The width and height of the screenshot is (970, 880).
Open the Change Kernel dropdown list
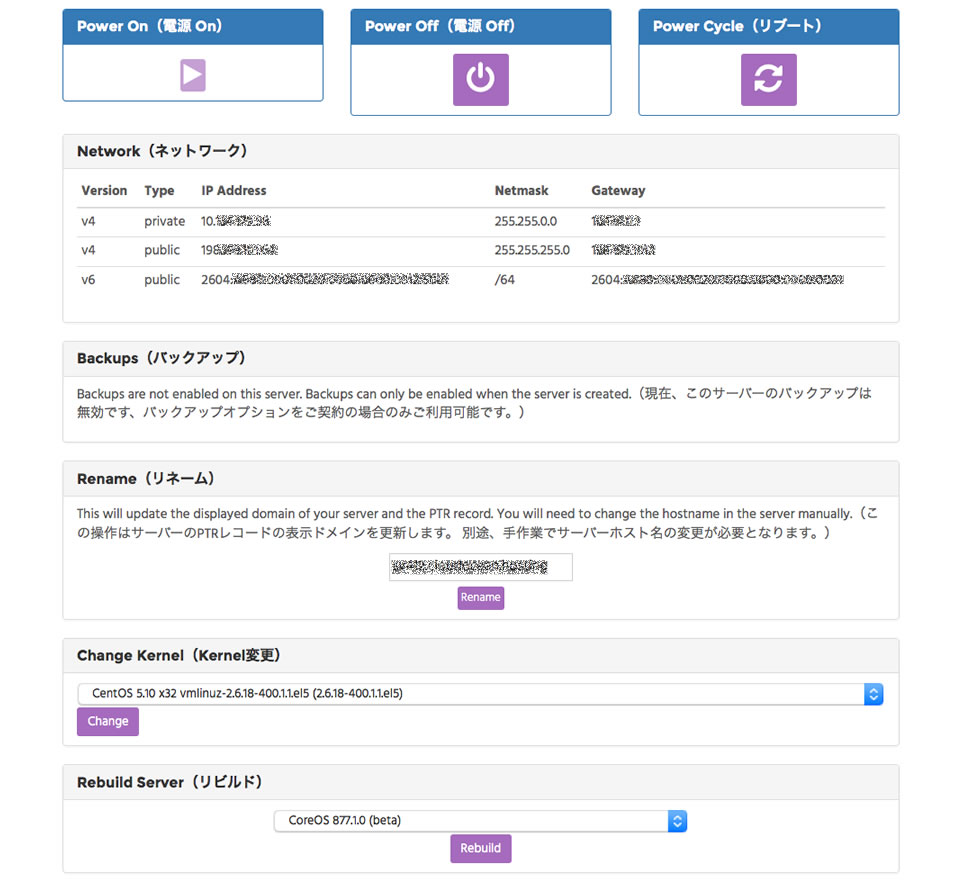tap(480, 694)
